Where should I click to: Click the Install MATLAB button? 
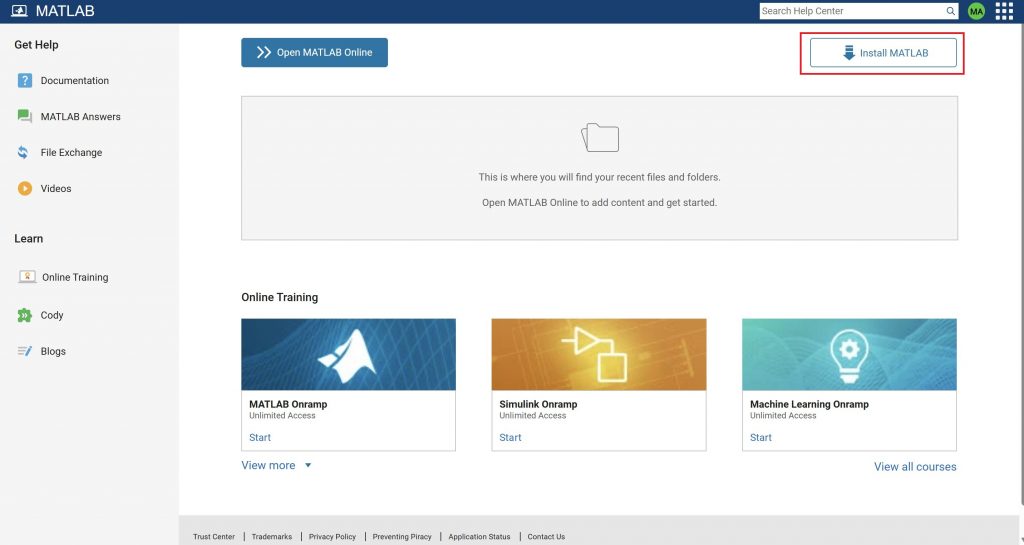point(883,53)
